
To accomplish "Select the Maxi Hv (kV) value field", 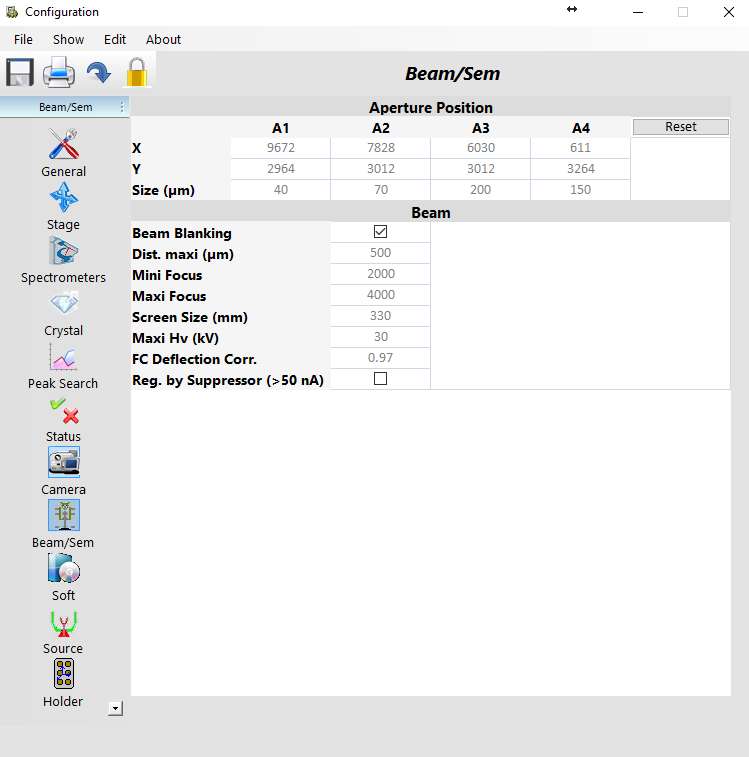I will tap(380, 337).
